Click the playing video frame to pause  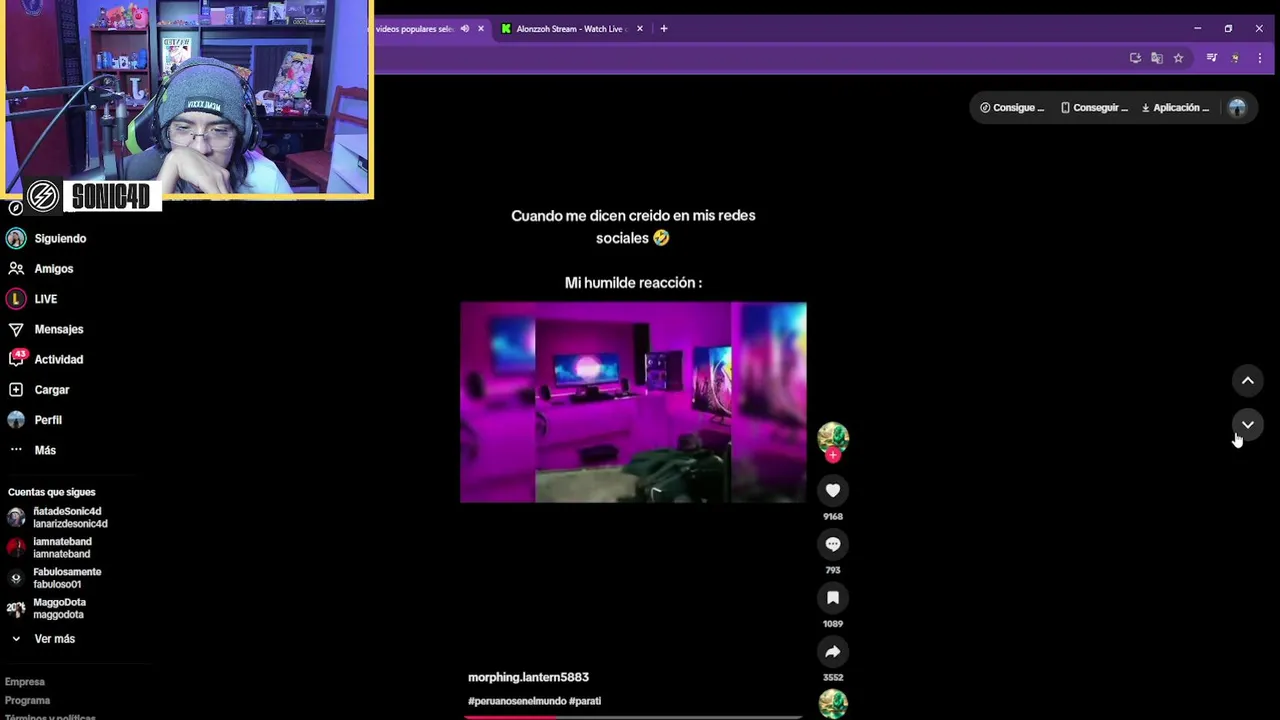point(633,402)
